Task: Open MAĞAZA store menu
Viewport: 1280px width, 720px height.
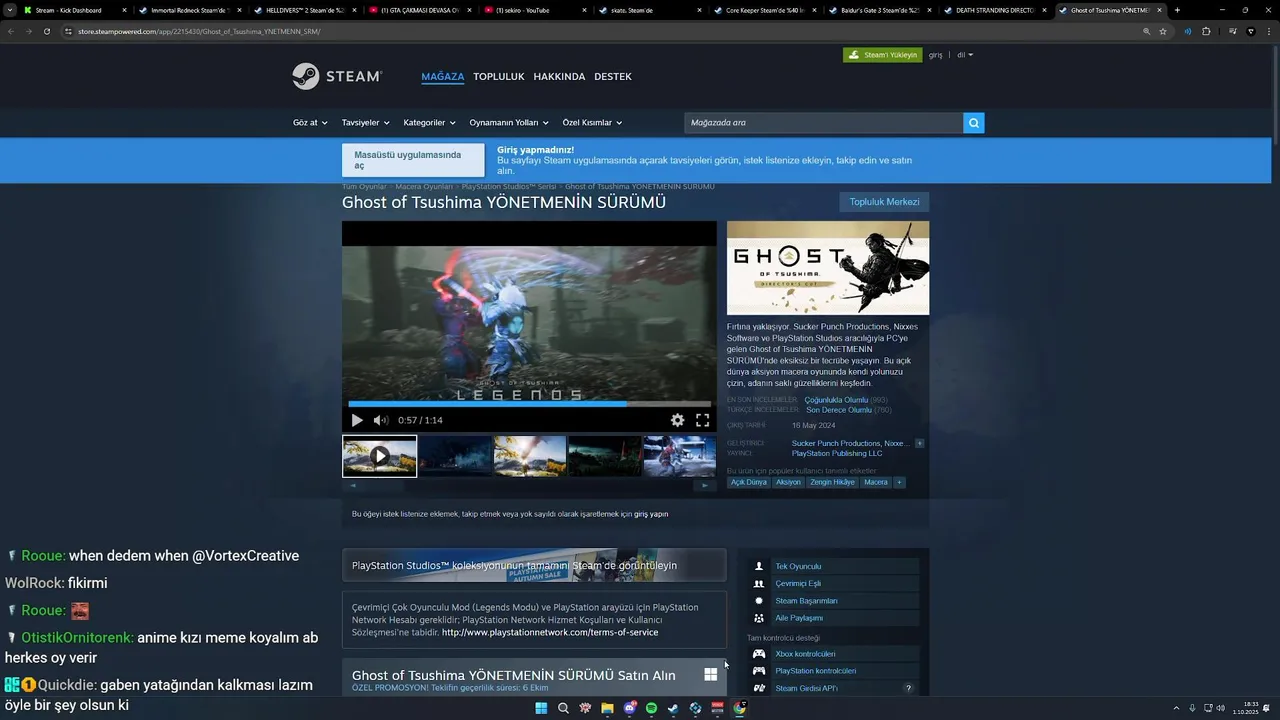Action: tap(443, 77)
